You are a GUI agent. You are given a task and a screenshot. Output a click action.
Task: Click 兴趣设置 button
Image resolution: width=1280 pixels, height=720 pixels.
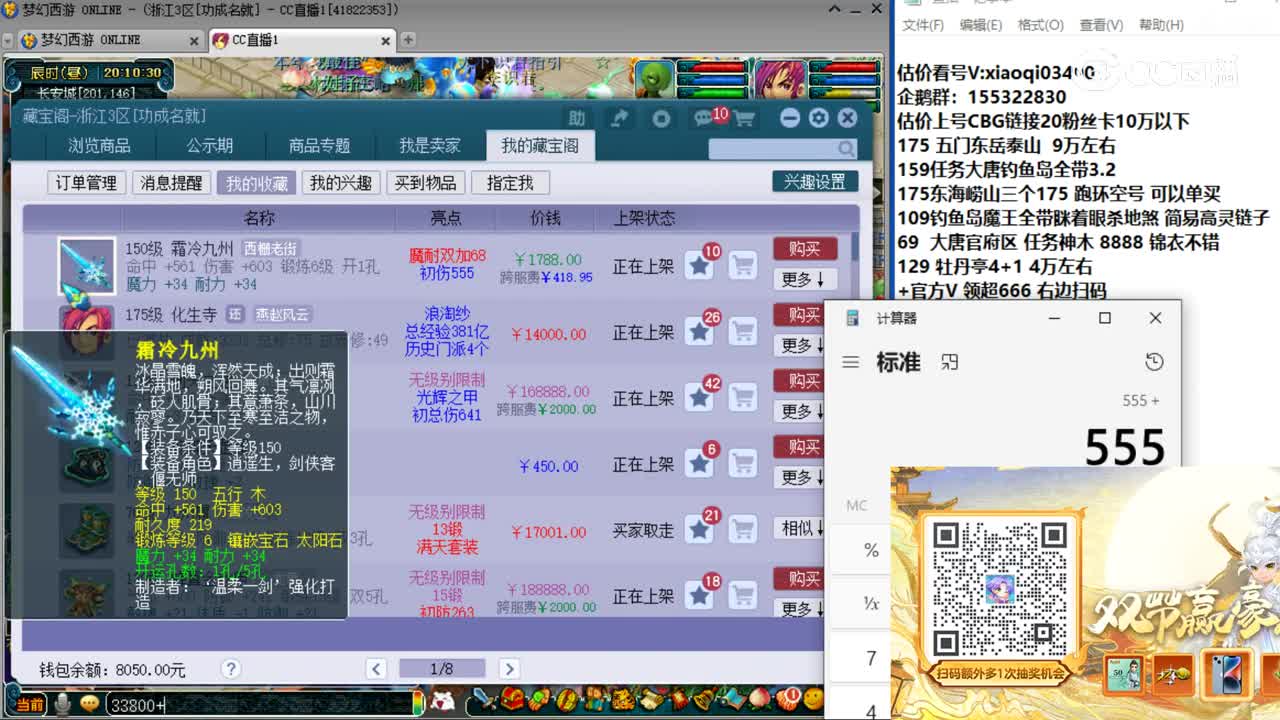(x=815, y=182)
